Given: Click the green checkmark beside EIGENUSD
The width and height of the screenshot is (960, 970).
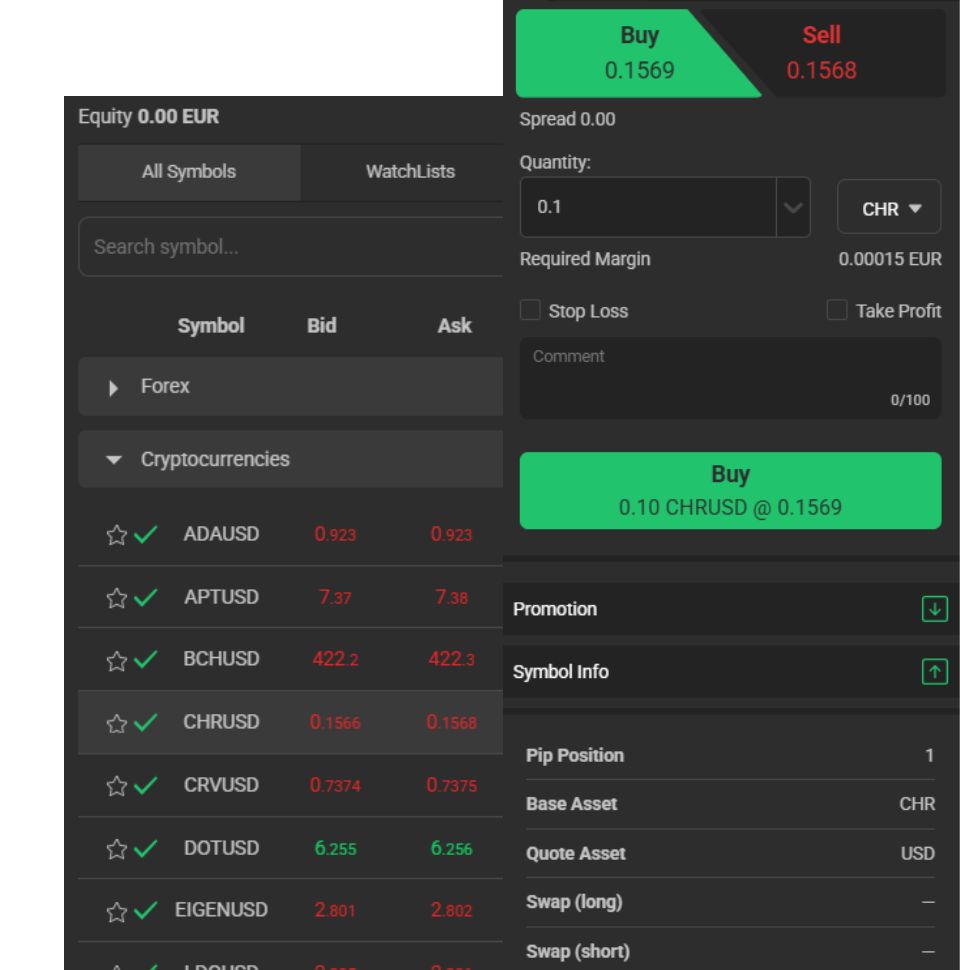Looking at the screenshot, I should click(146, 911).
